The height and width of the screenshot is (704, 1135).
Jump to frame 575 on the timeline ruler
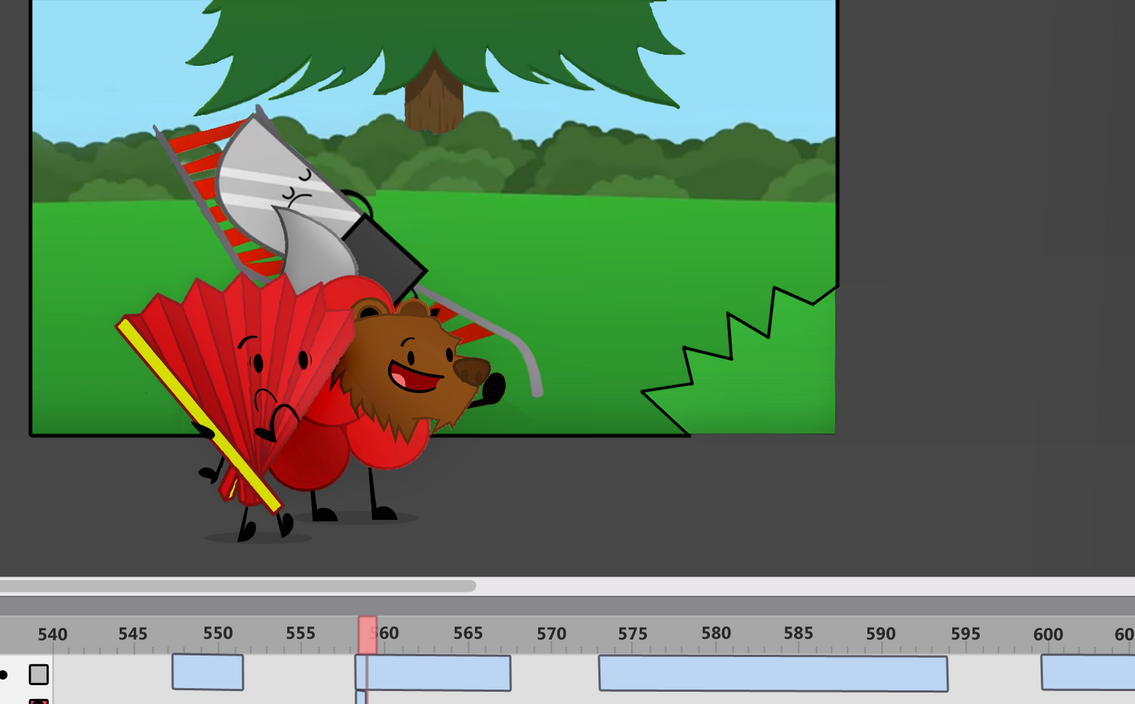tap(633, 634)
